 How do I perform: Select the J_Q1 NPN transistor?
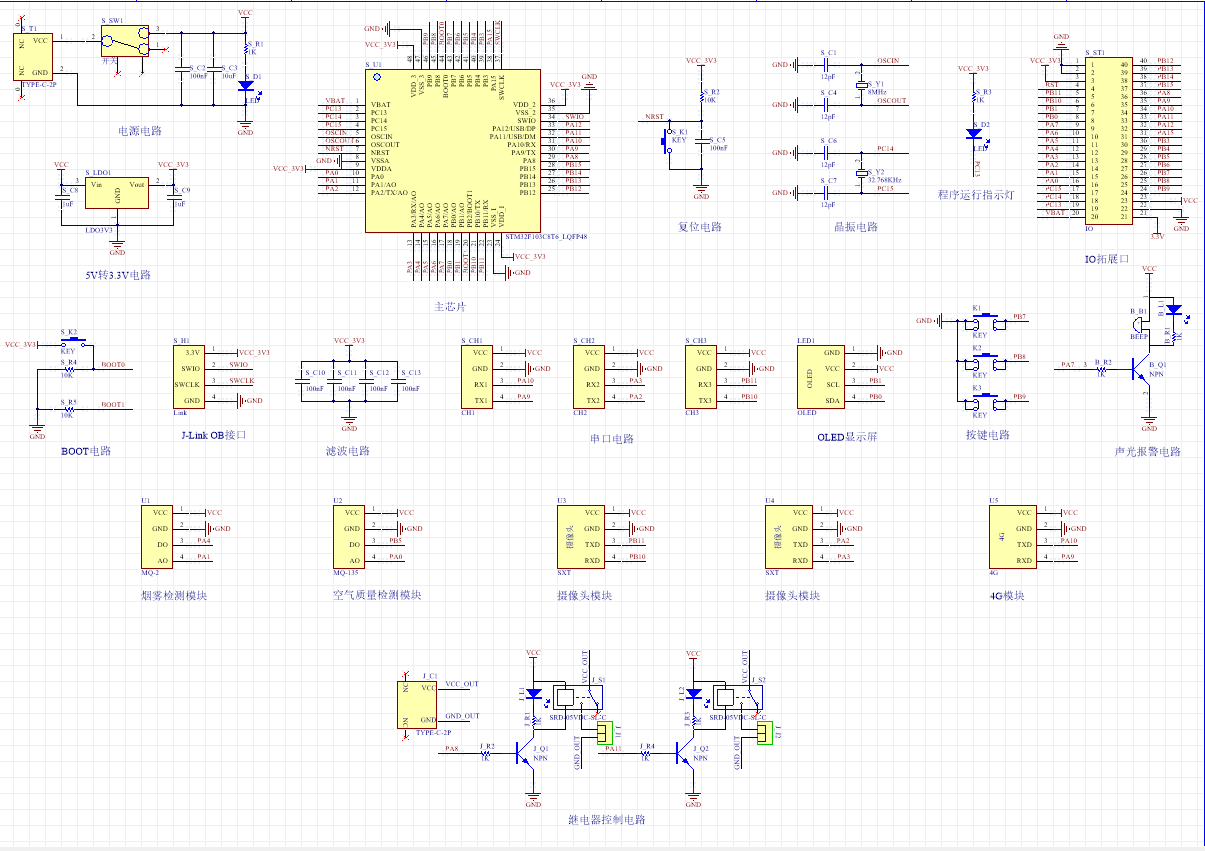[x=526, y=755]
